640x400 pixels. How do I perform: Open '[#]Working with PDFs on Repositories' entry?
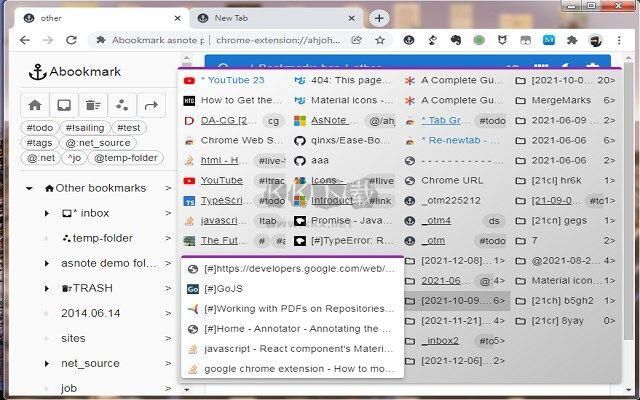(292, 309)
